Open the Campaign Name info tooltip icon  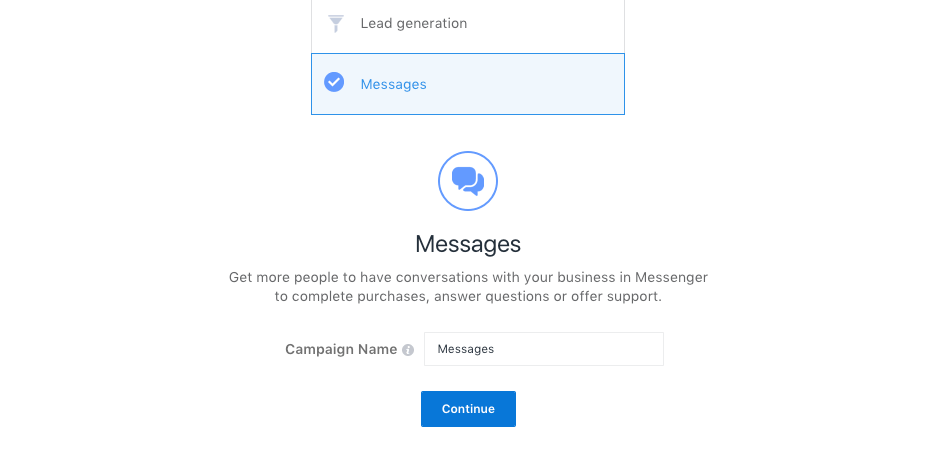408,350
